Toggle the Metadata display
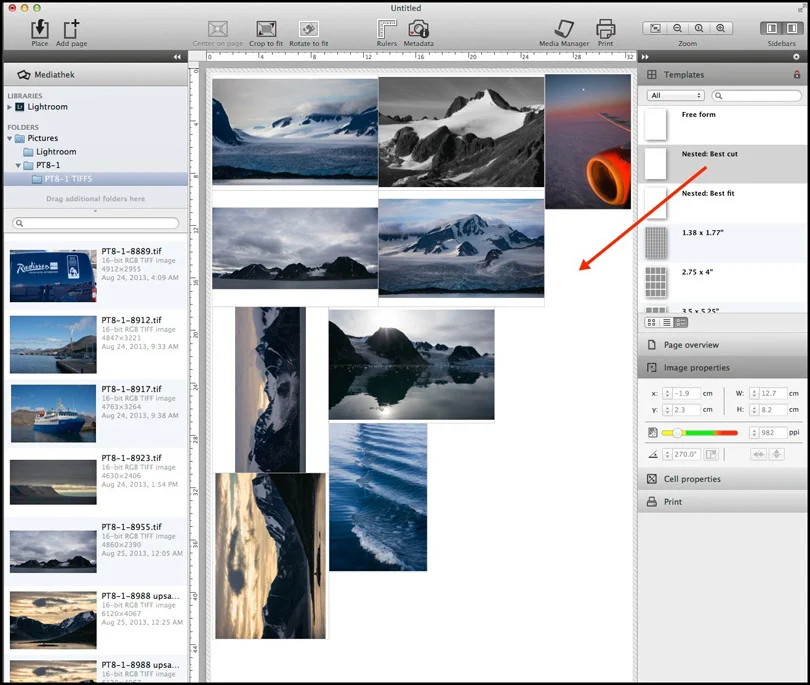 tap(418, 29)
